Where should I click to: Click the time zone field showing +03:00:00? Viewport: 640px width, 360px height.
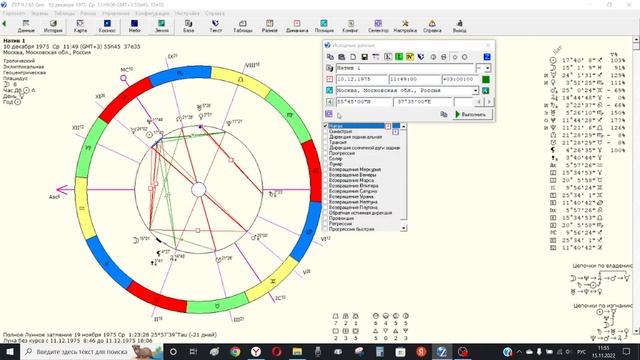tap(460, 79)
